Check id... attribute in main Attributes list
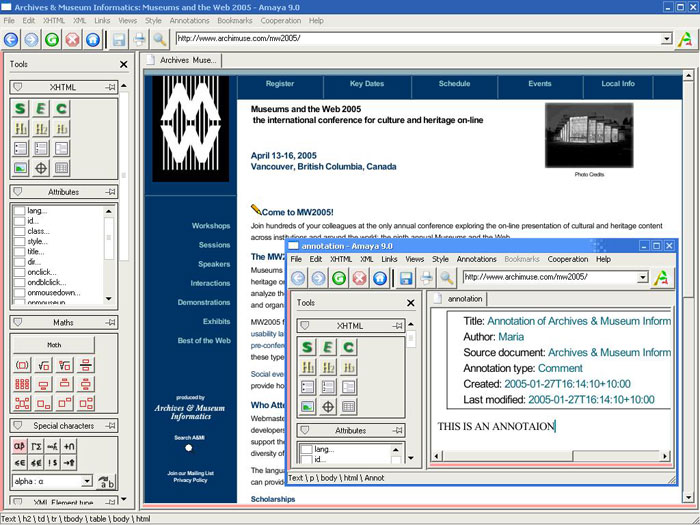The image size is (700, 525). pyautogui.click(x=19, y=221)
